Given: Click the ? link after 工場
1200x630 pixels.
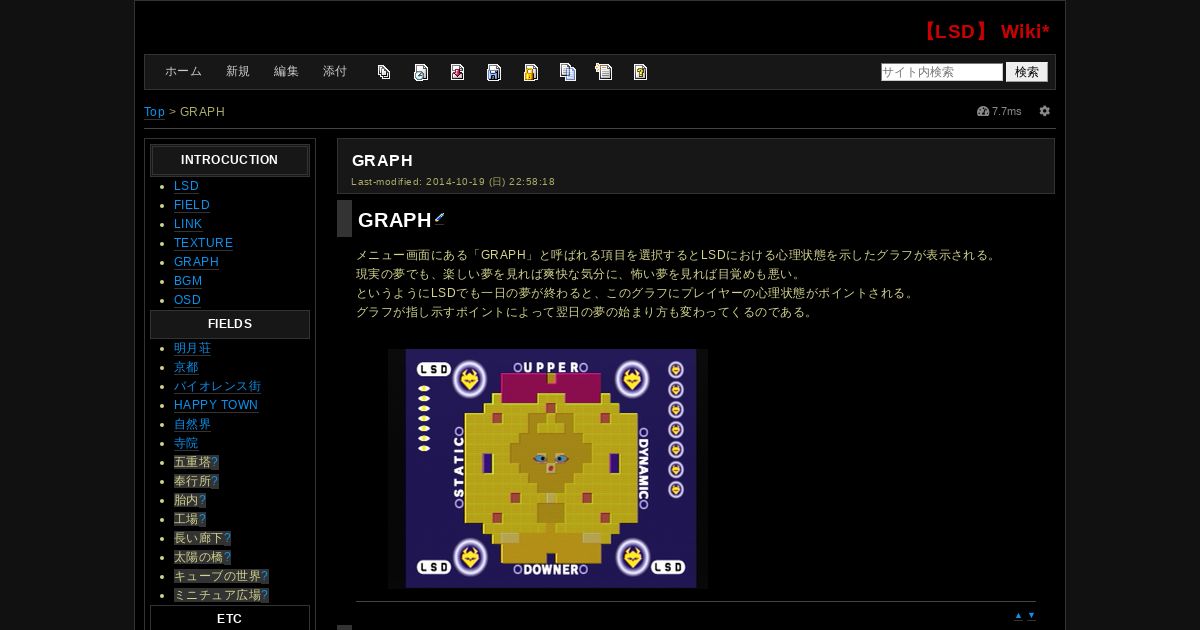Looking at the screenshot, I should point(202,519).
